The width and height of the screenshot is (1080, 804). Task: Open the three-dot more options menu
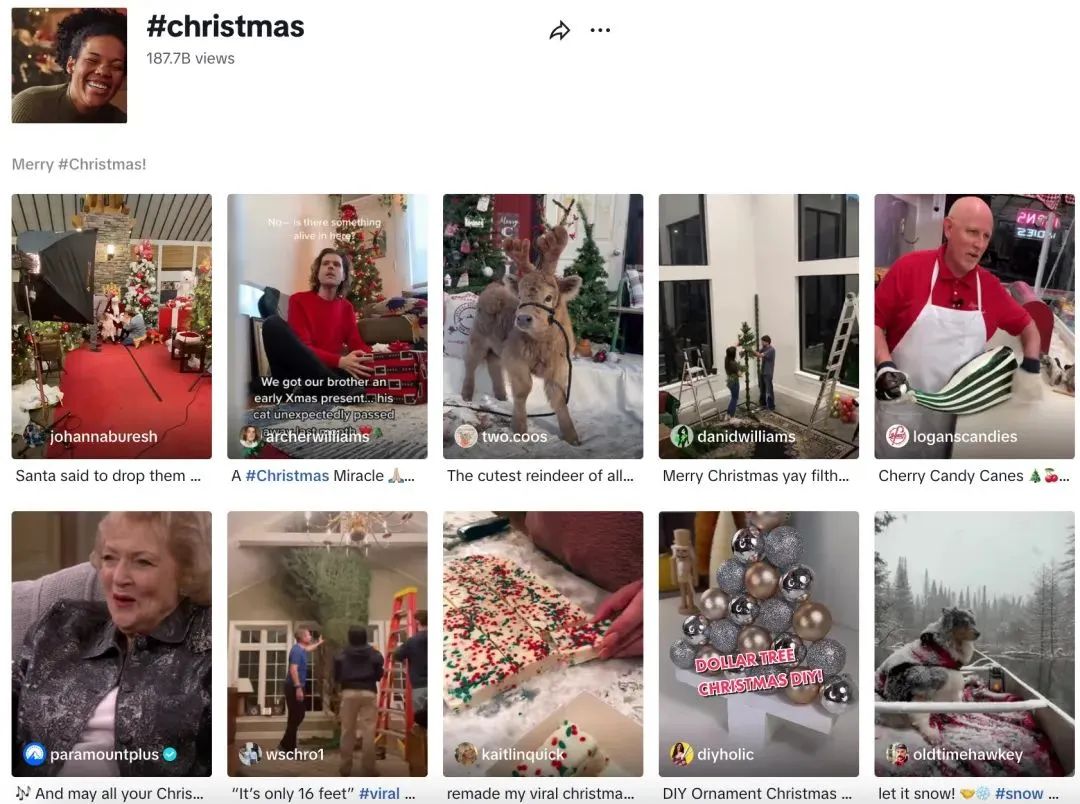(x=600, y=30)
